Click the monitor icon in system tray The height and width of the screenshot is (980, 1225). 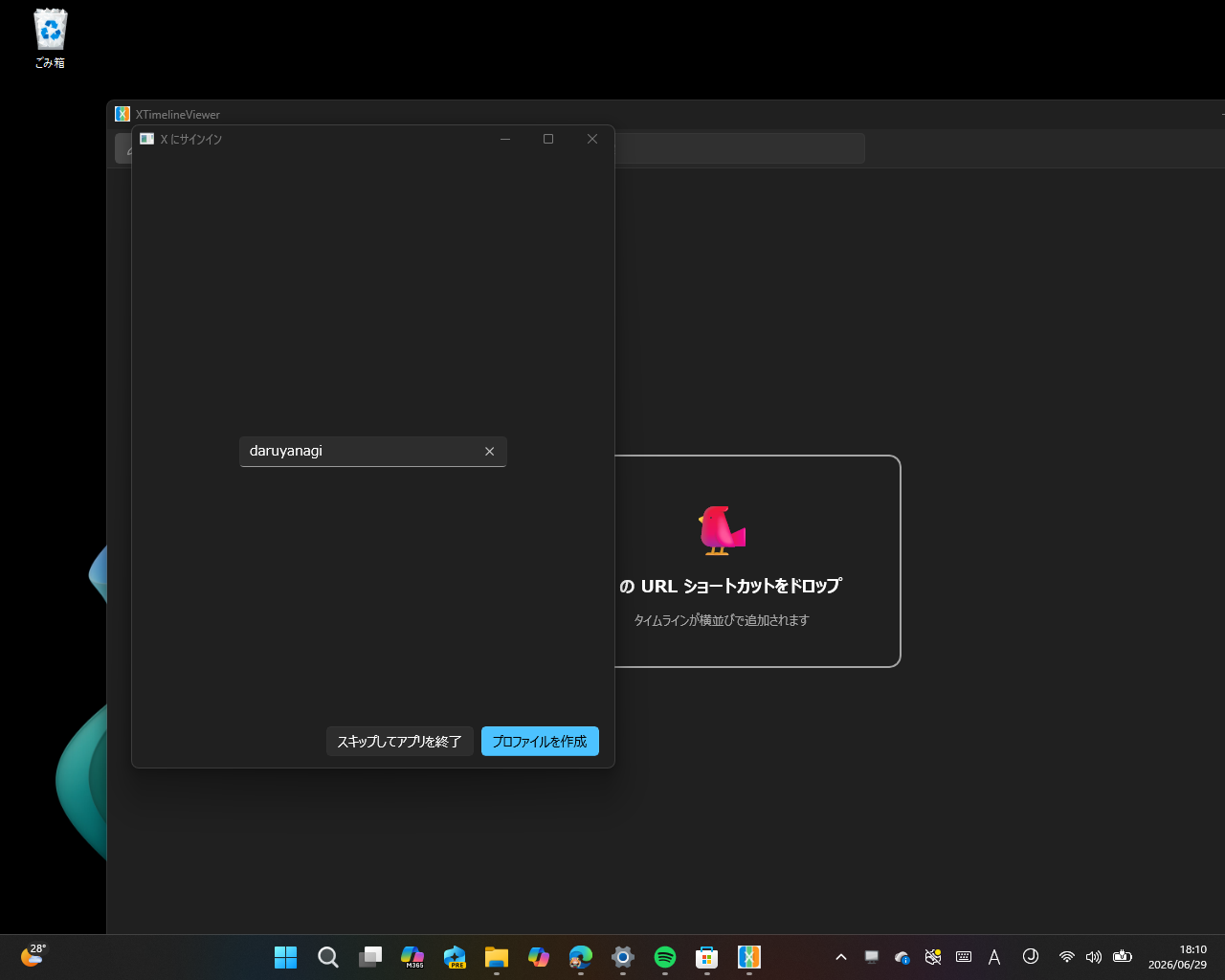[872, 957]
